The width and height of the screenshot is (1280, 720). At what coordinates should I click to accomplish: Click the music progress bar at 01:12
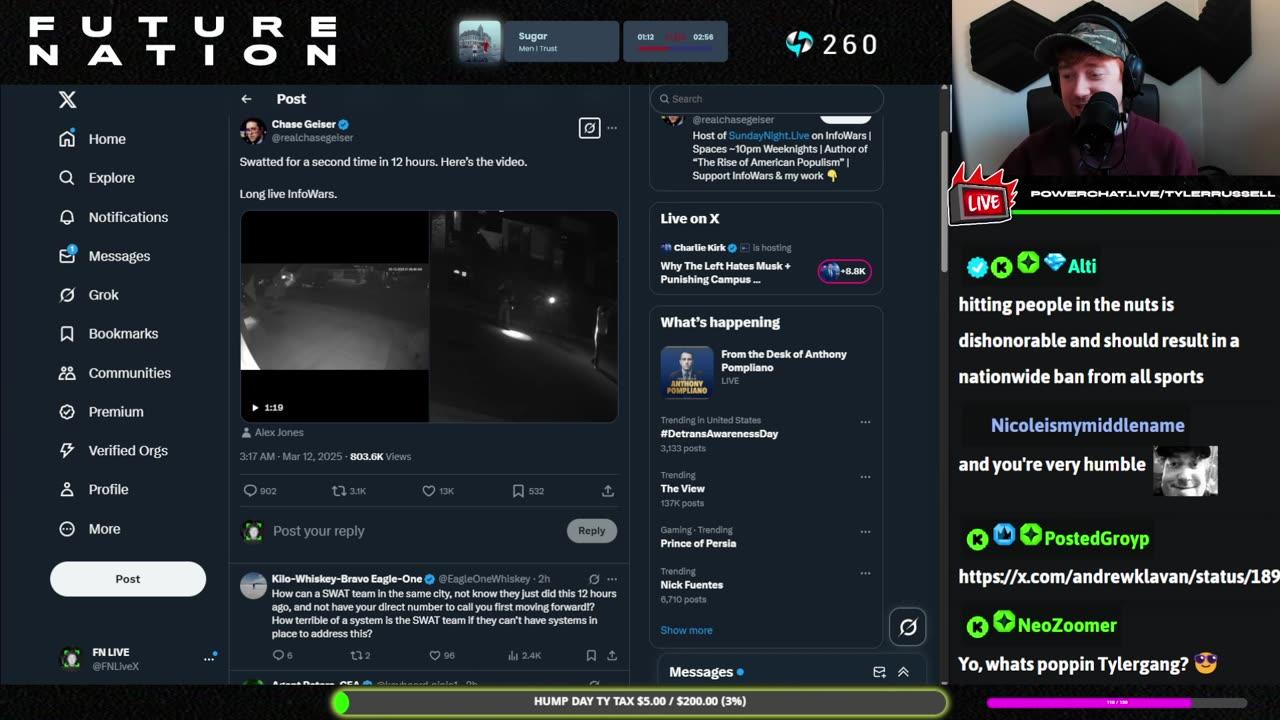tap(676, 48)
